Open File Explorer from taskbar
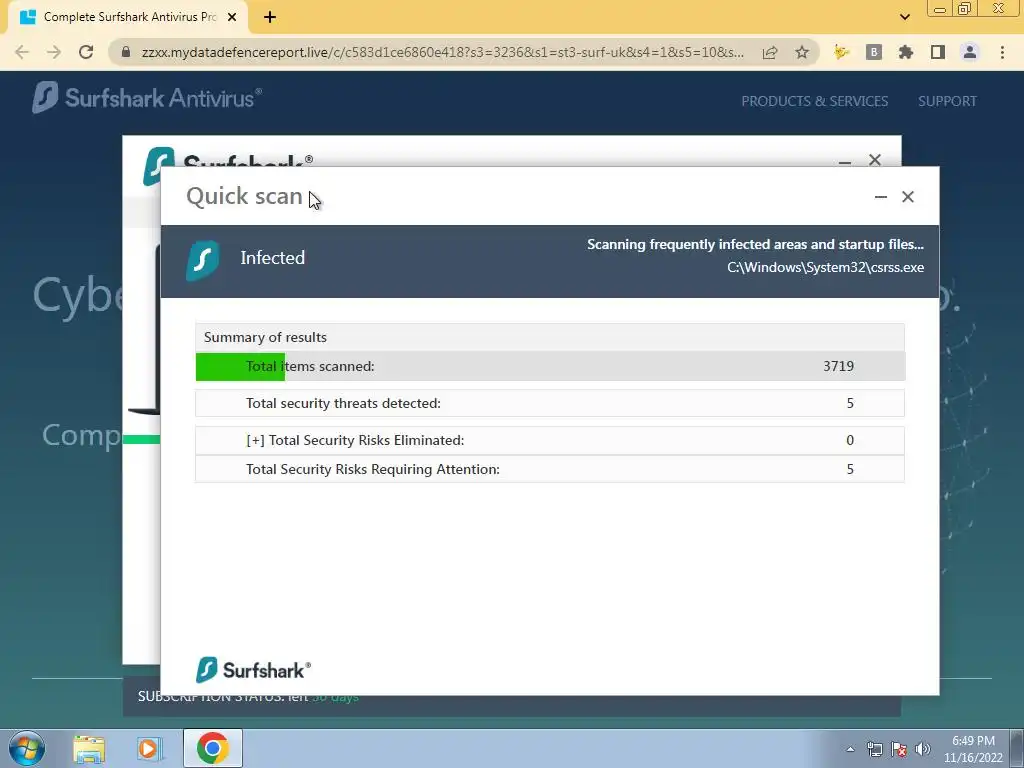Screen dimensions: 1024x768 tap(89, 748)
